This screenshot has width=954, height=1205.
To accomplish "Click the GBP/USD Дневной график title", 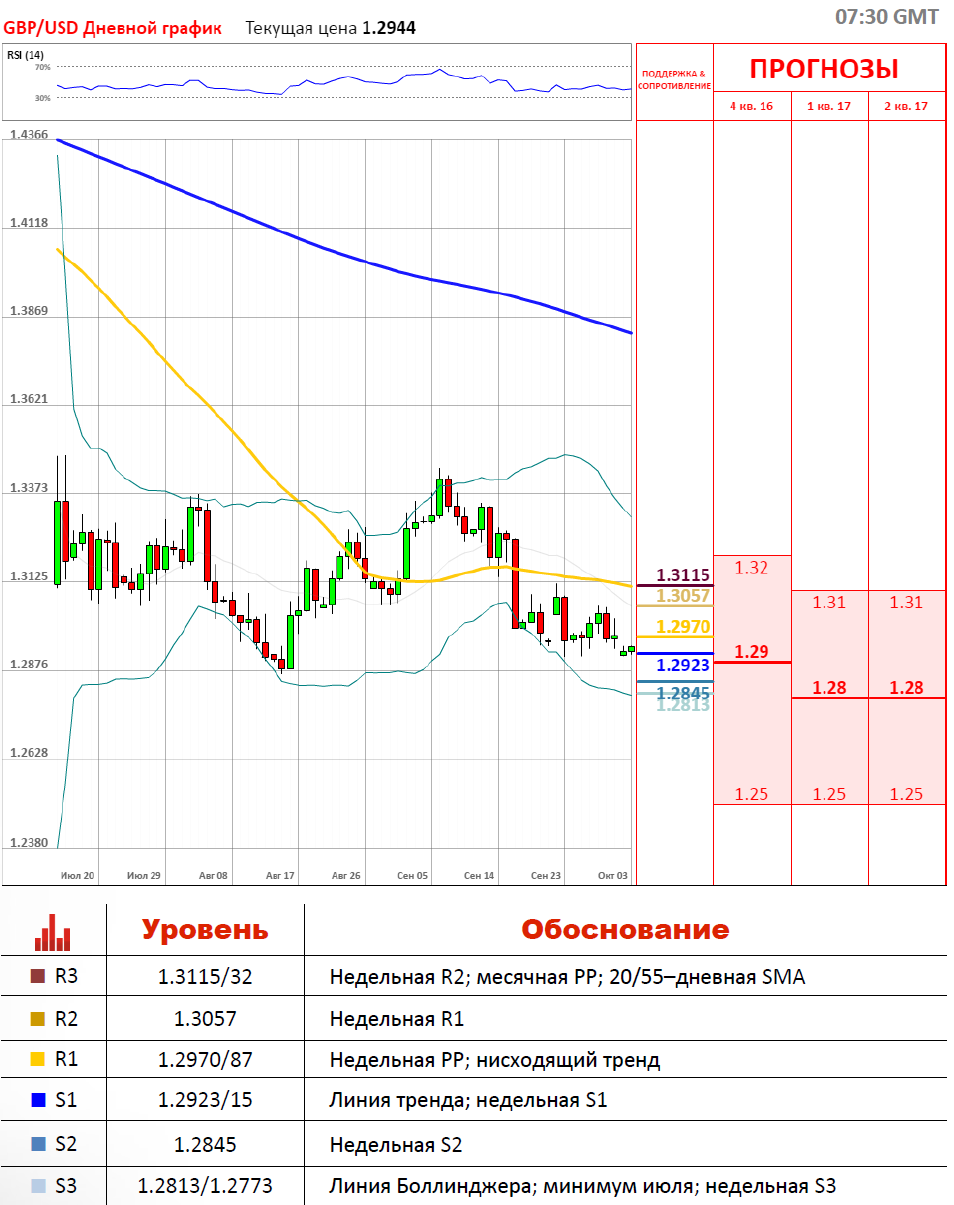I will click(x=113, y=28).
